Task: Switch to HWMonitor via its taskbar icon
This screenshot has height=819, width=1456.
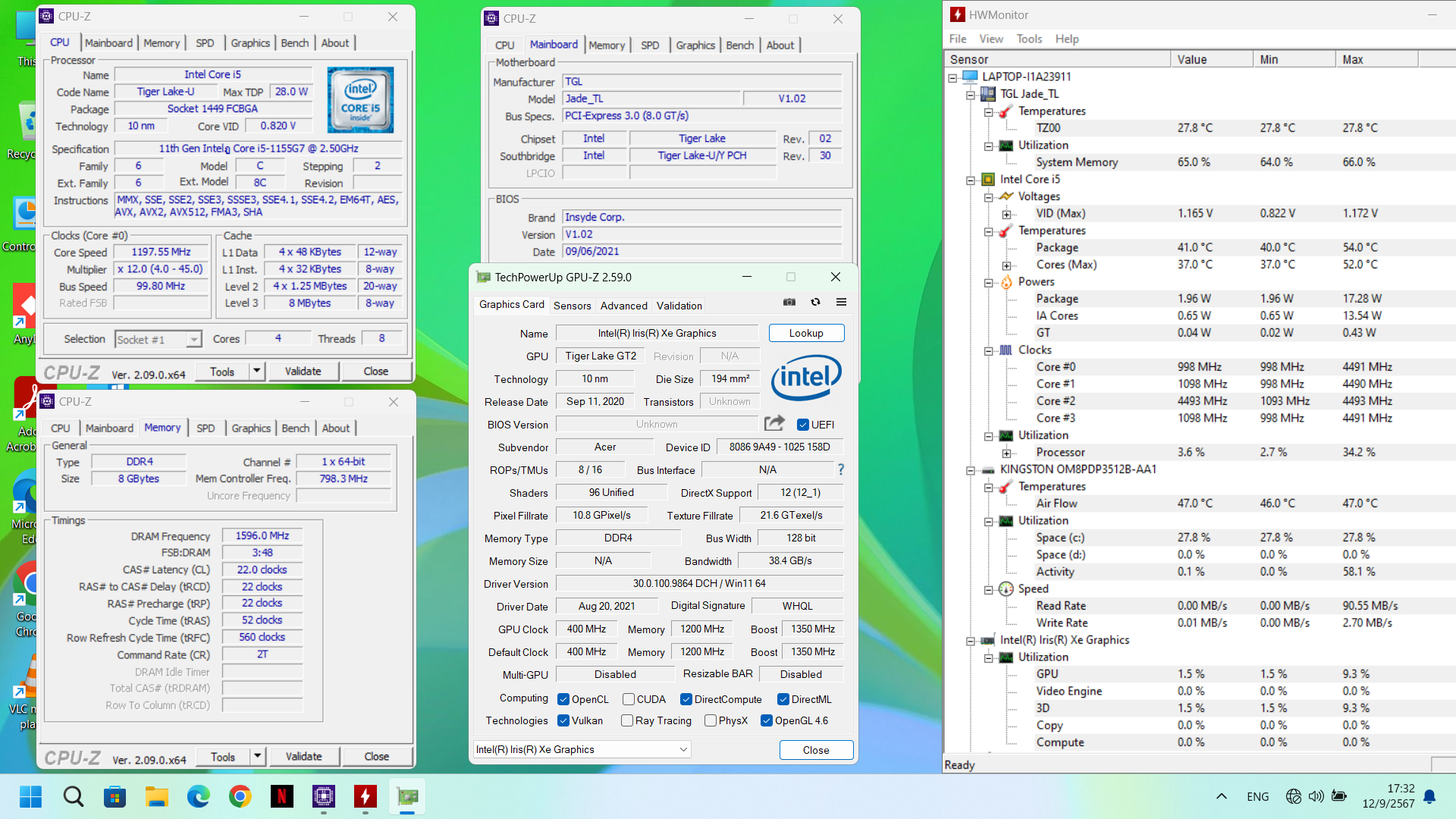Action: click(x=366, y=796)
